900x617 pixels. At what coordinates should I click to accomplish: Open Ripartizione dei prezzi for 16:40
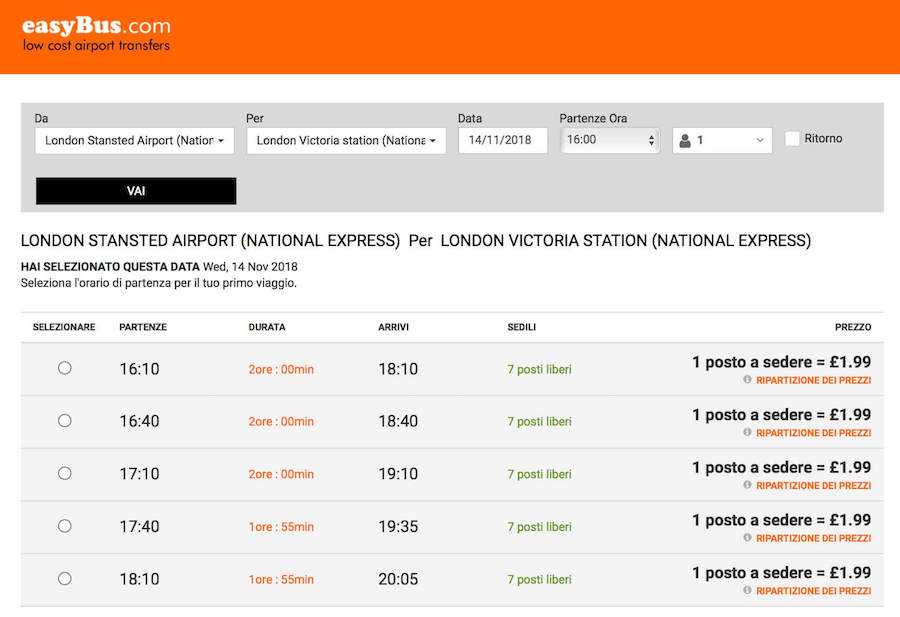pyautogui.click(x=813, y=433)
